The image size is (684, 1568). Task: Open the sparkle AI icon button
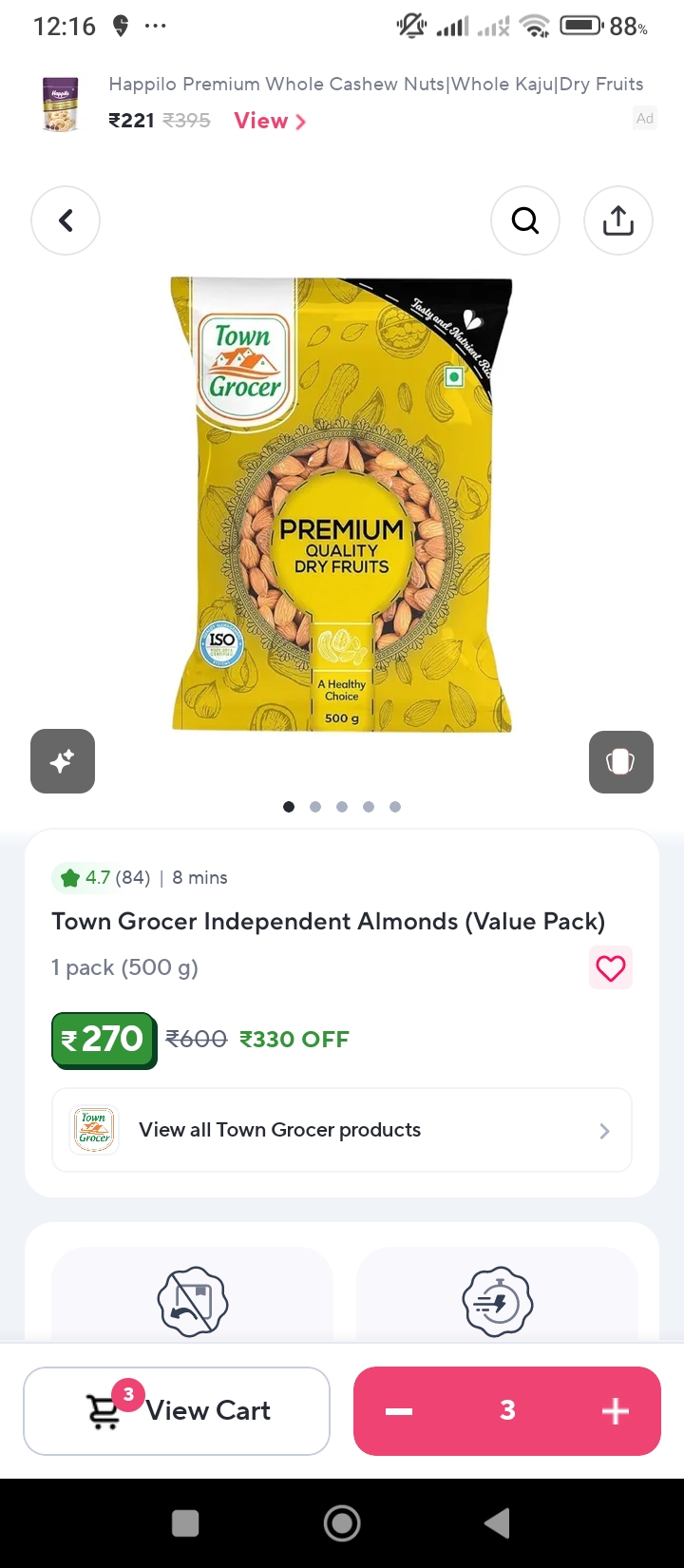coord(63,761)
